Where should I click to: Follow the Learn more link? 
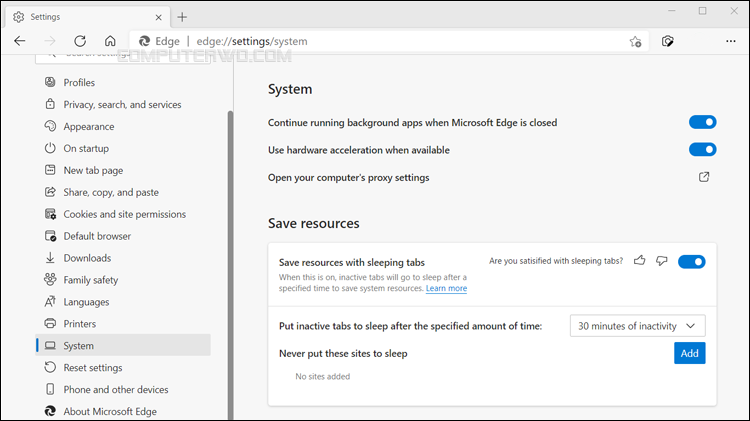[x=446, y=288]
